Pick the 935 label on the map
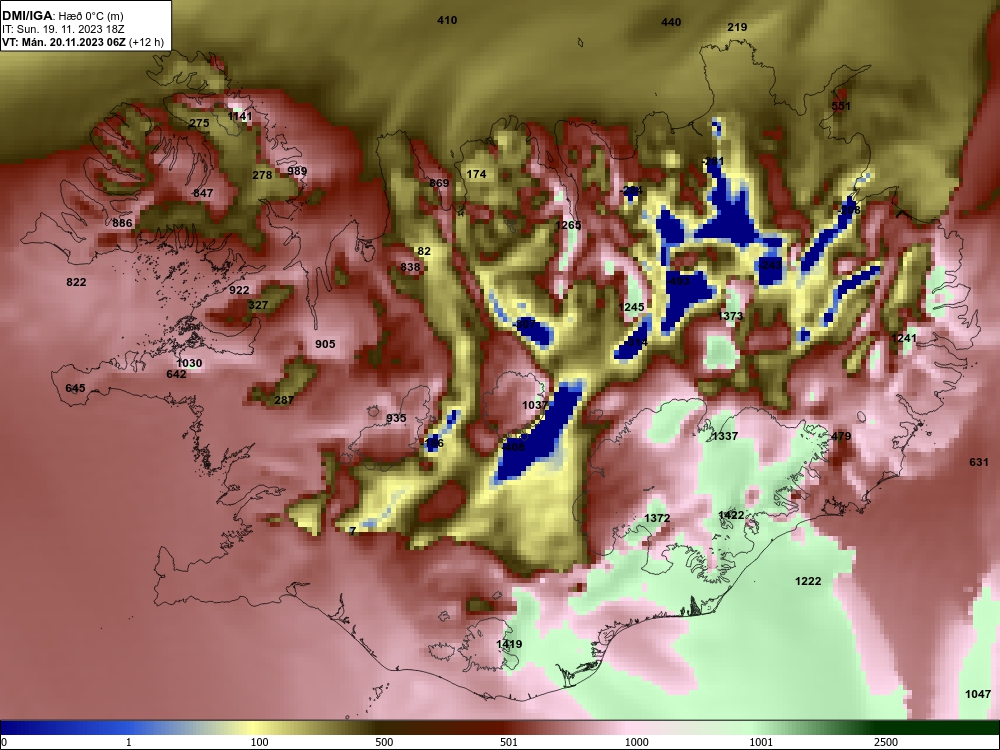The width and height of the screenshot is (1000, 750). click(x=396, y=418)
